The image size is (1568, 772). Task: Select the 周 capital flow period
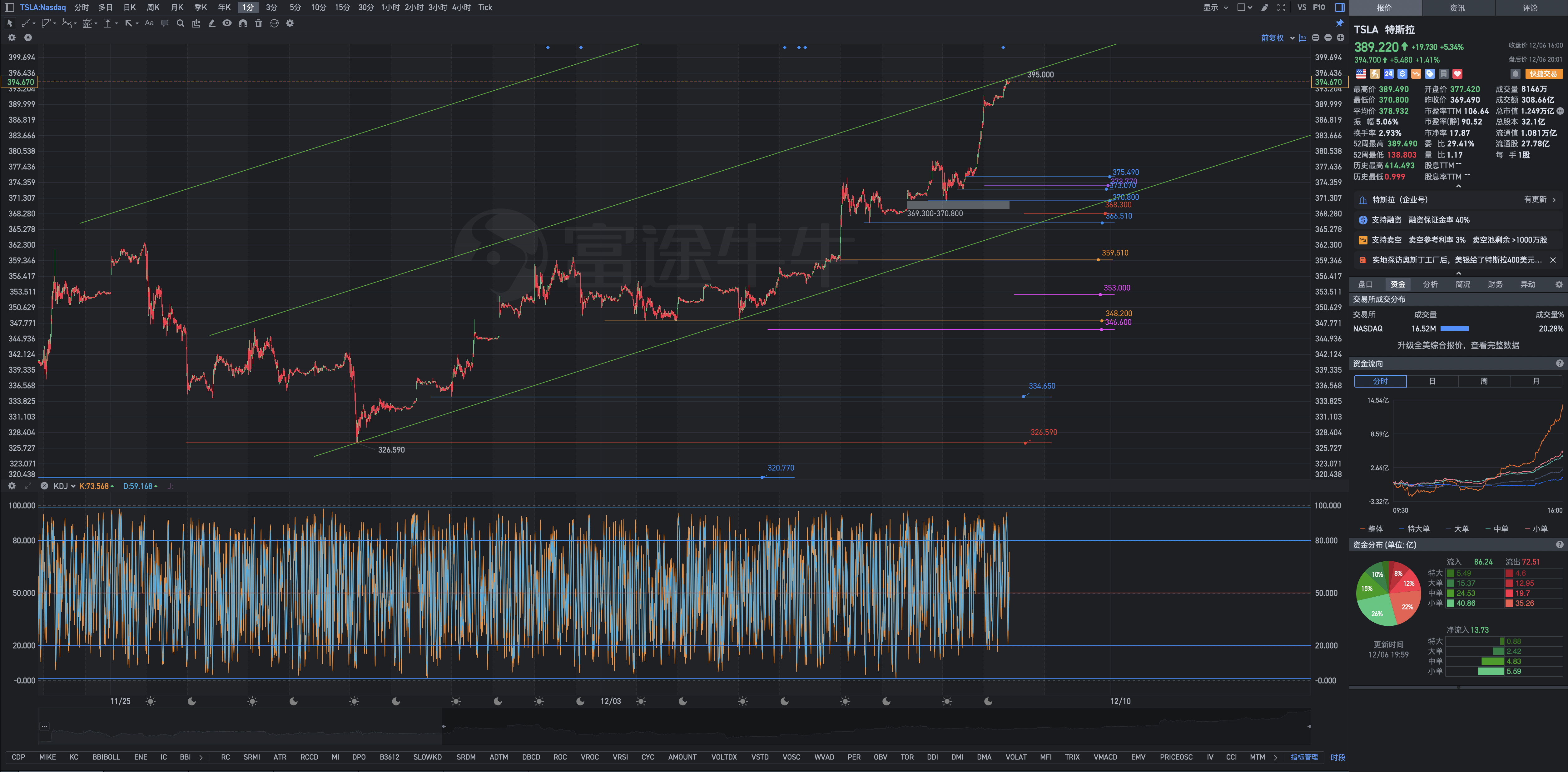pyautogui.click(x=1484, y=381)
